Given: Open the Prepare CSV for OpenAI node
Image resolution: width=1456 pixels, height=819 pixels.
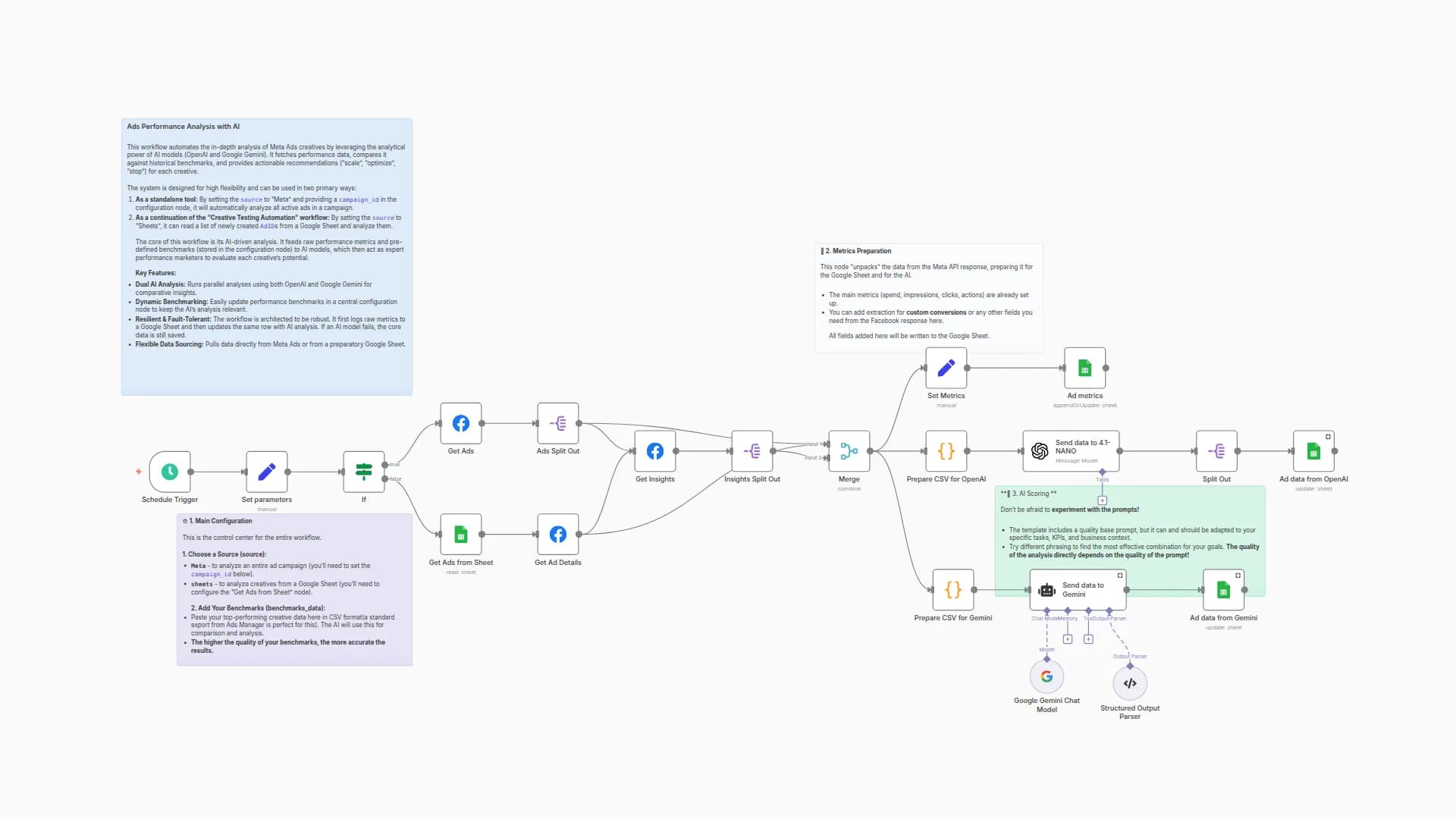Looking at the screenshot, I should point(946,450).
